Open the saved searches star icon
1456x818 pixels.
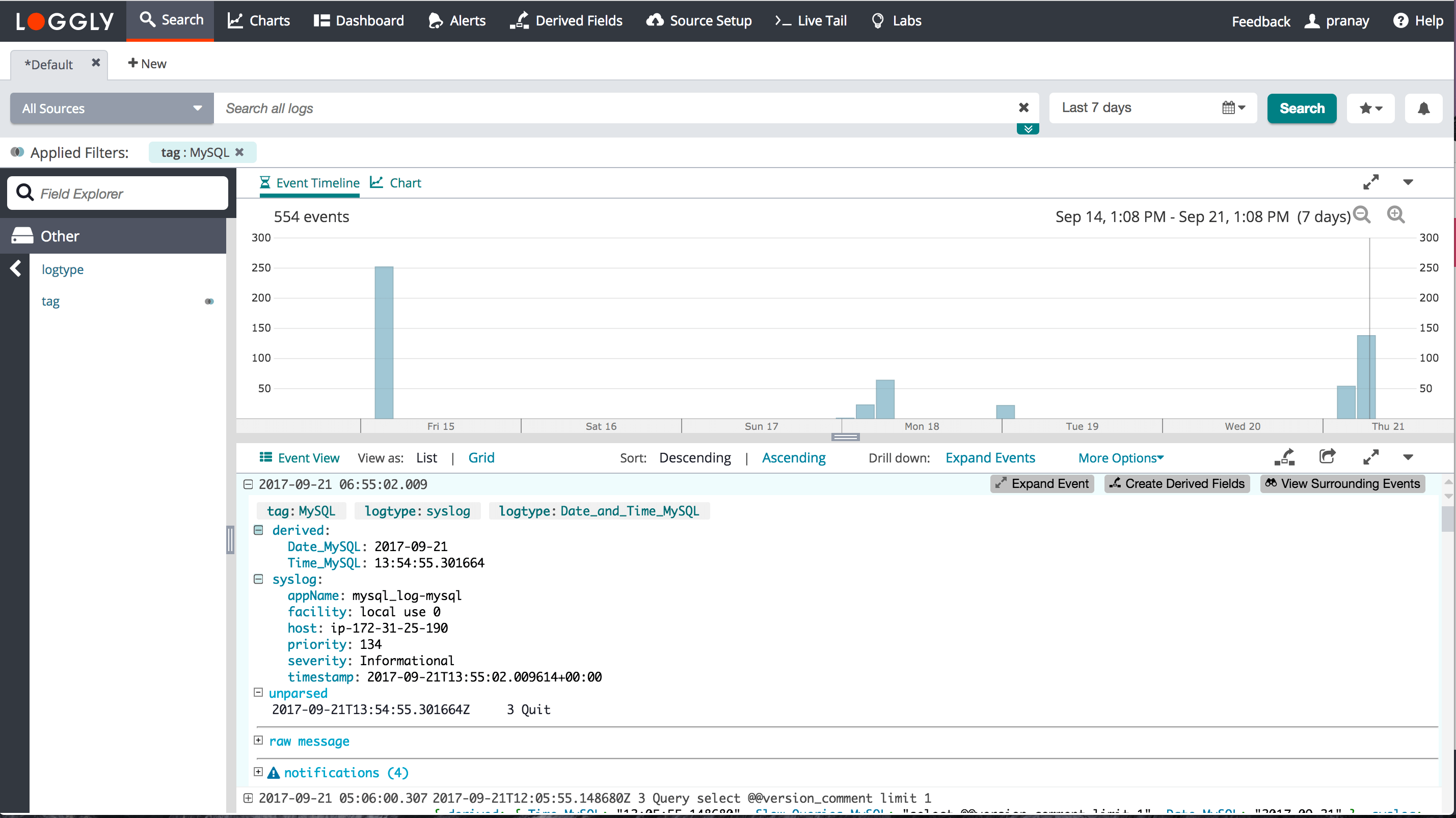[x=1370, y=108]
